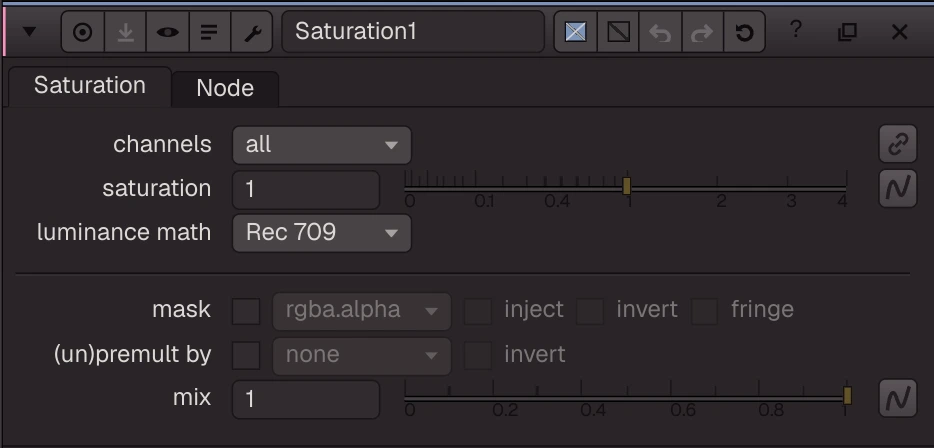Switch to the Node tab

225,89
